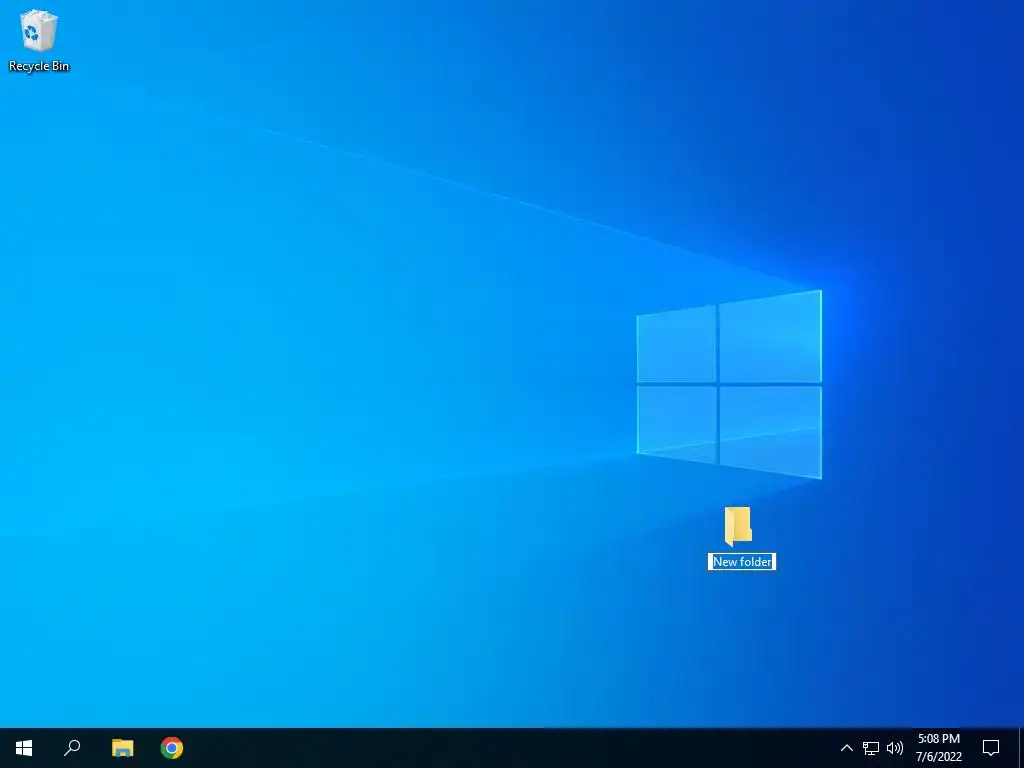Select the new folder icon on desktop
The height and width of the screenshot is (768, 1024).
click(x=738, y=526)
